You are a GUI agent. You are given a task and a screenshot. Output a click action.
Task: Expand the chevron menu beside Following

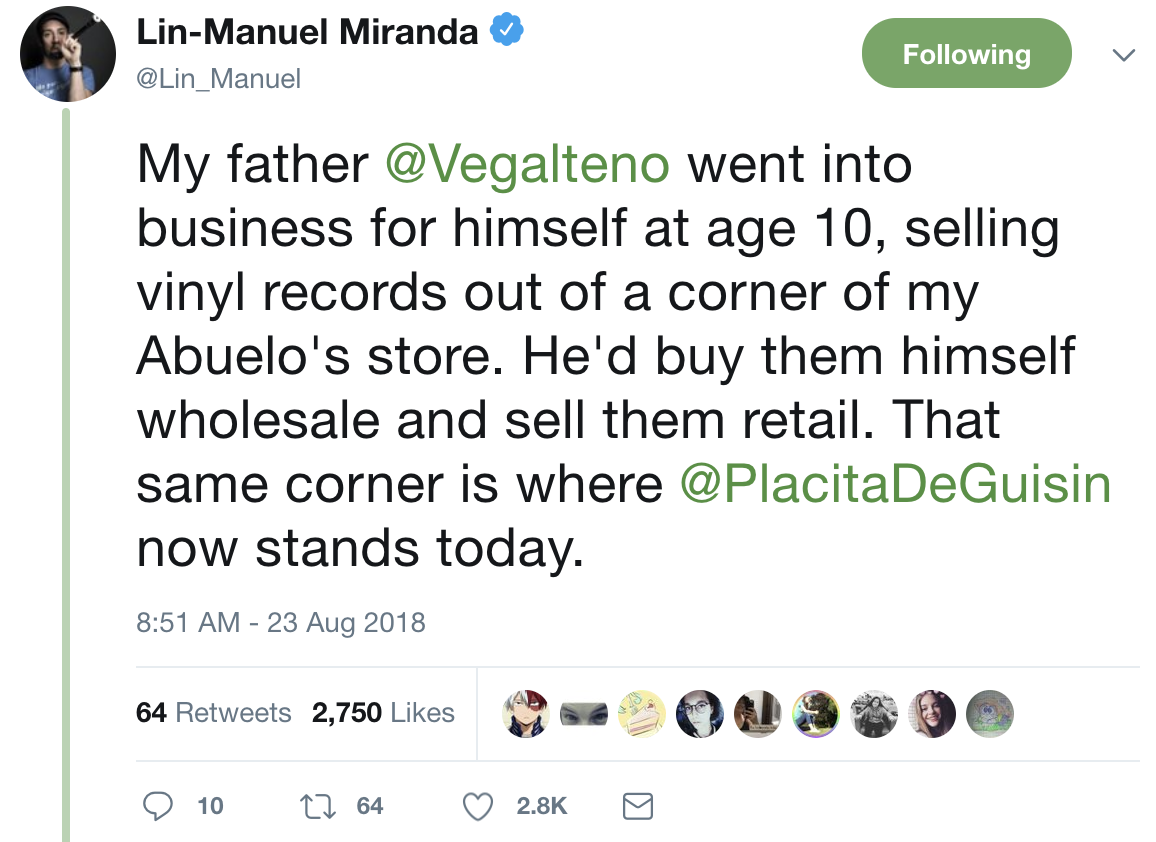(1123, 55)
